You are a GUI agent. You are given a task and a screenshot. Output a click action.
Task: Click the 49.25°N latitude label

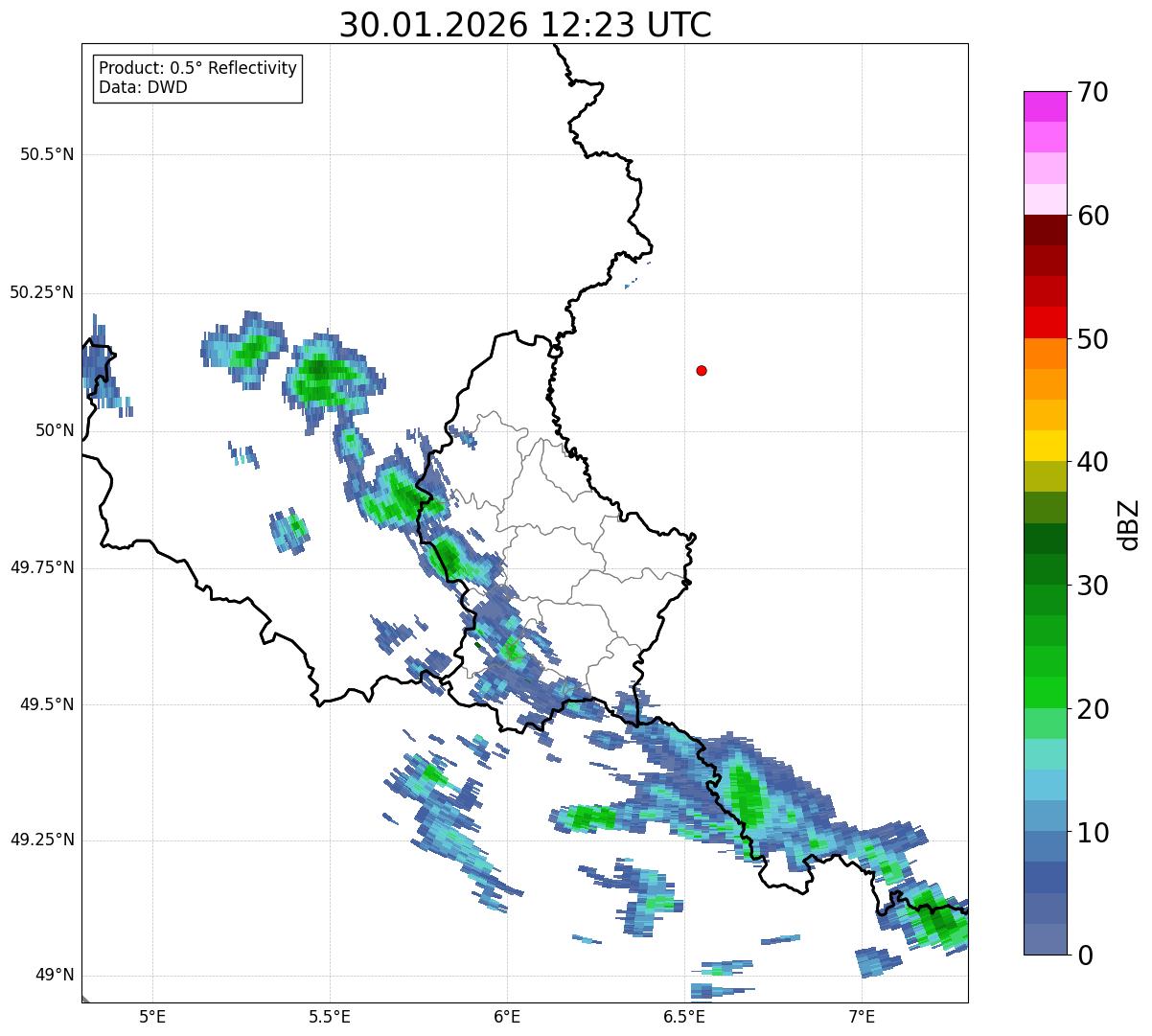click(41, 840)
